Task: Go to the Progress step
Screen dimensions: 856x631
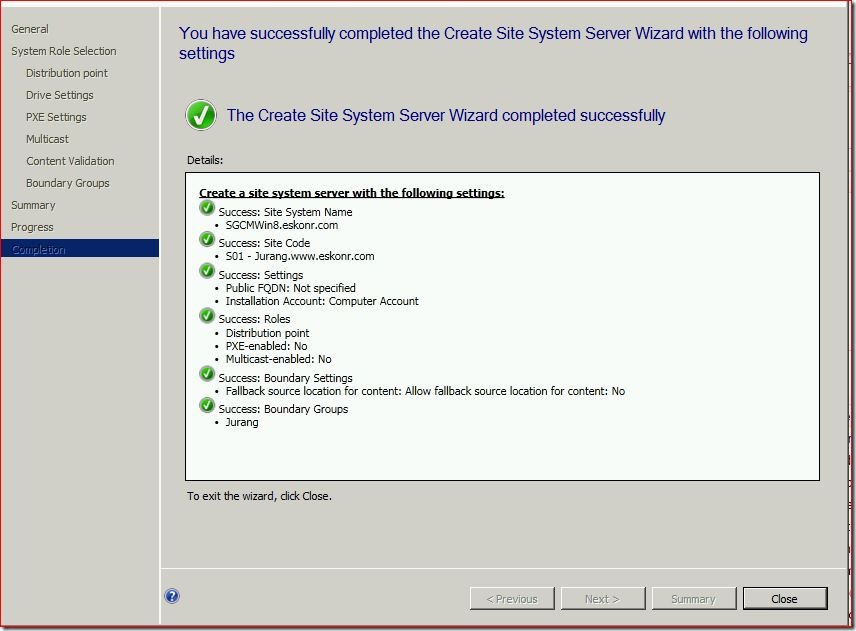Action: (32, 227)
